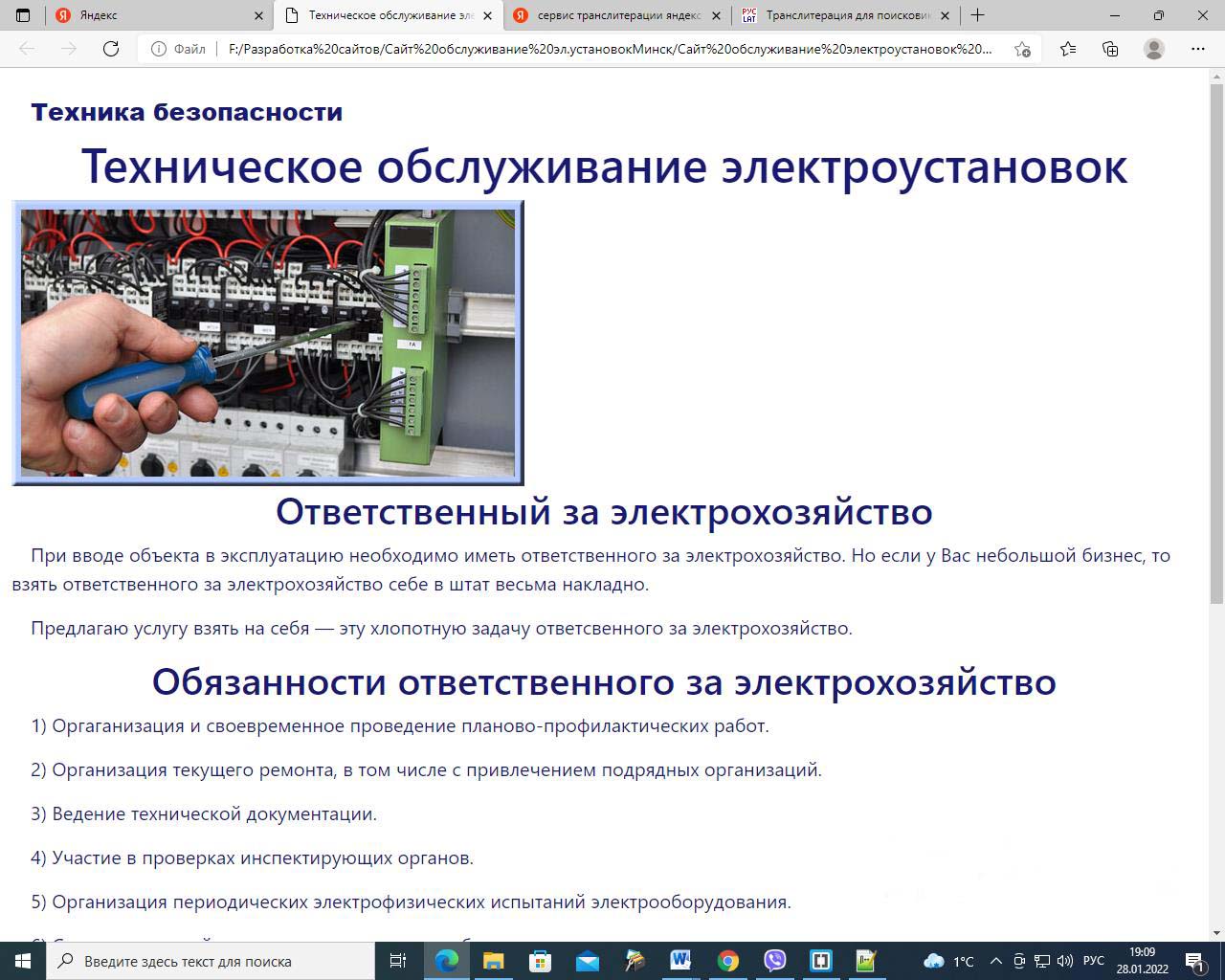Close the Транслитерация для поисковиков tab
This screenshot has height=980, width=1225.
[945, 16]
